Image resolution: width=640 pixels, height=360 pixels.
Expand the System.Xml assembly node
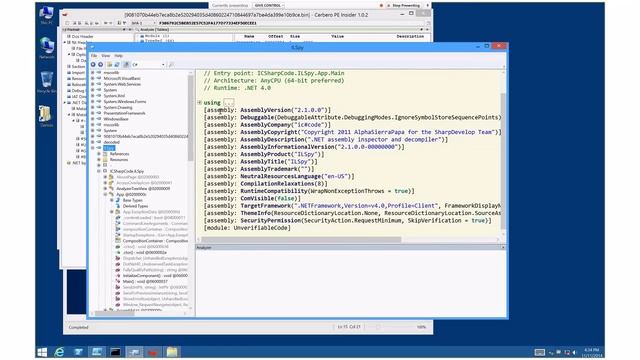tap(93, 96)
